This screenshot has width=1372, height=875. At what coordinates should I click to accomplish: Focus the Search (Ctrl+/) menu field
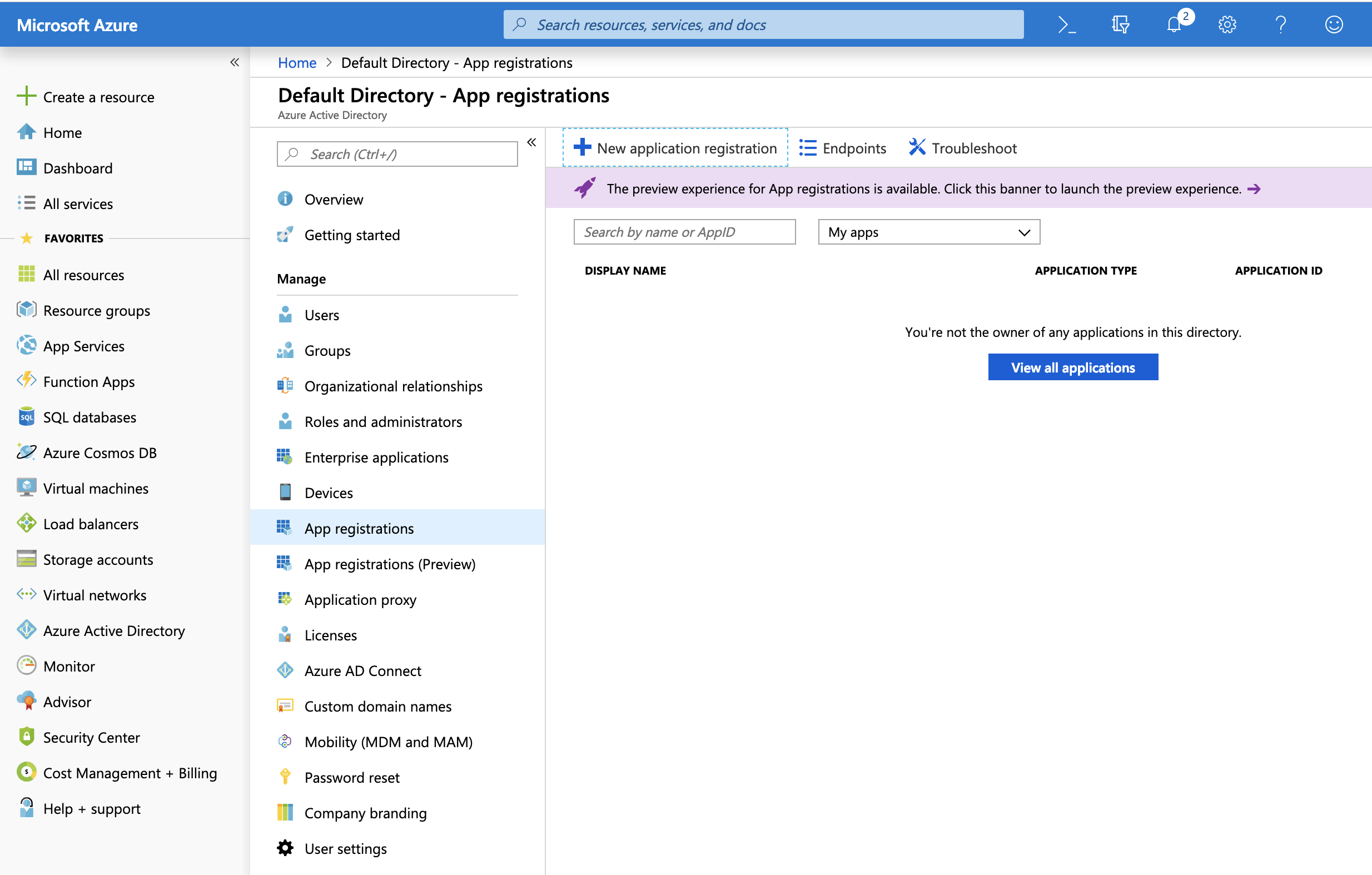click(397, 154)
